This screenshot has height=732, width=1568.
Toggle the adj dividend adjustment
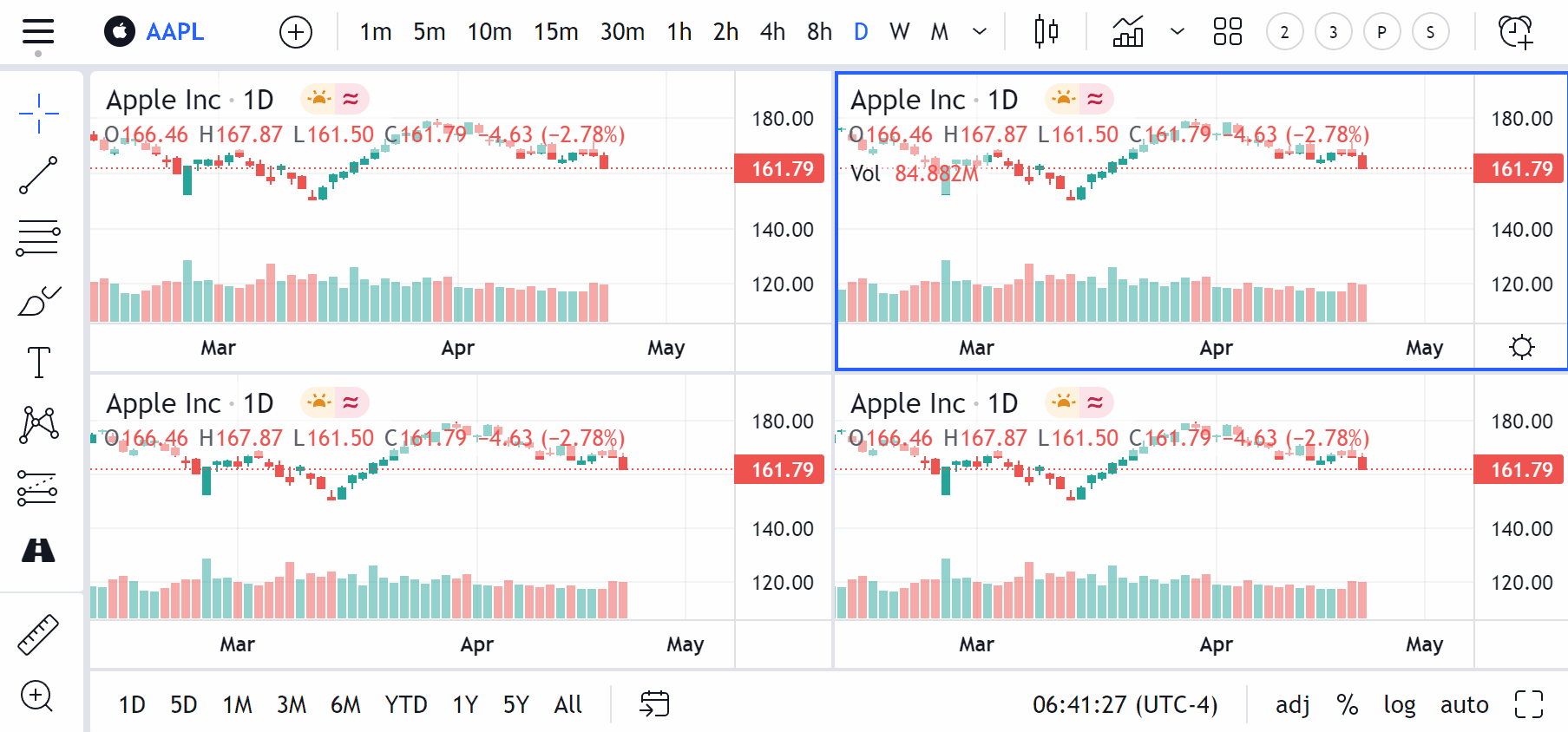1292,704
